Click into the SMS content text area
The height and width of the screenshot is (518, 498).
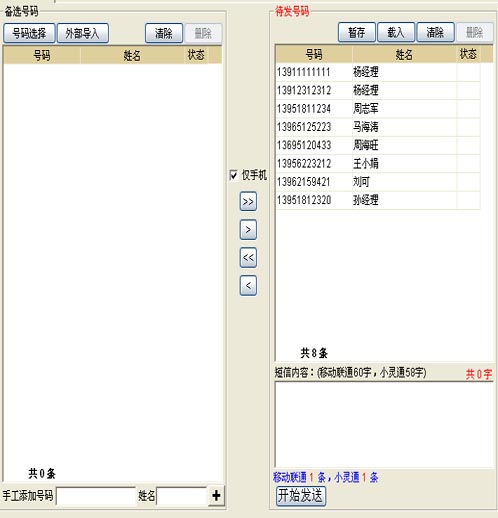tap(384, 424)
